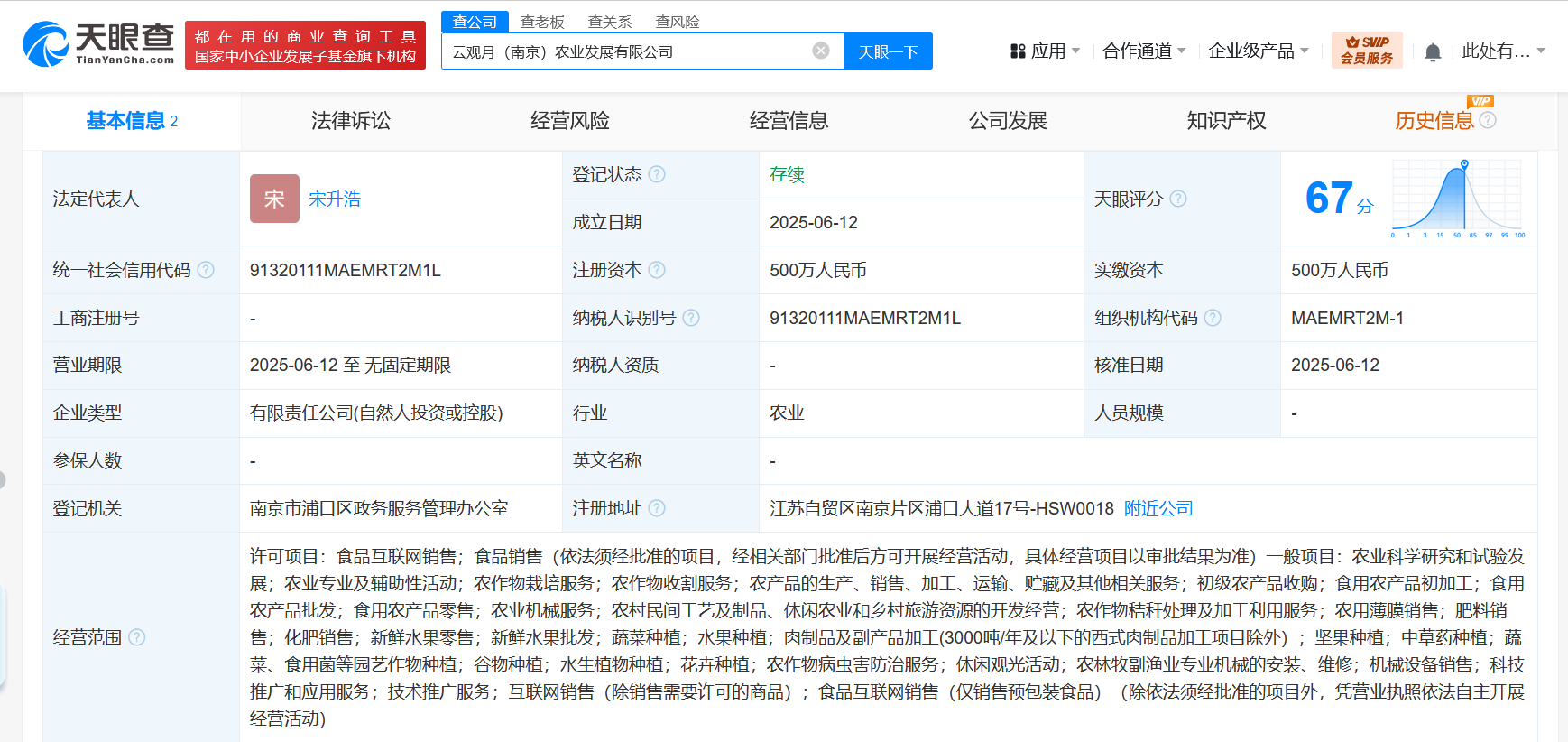The height and width of the screenshot is (742, 1568).
Task: Expand the 应用 dropdown
Action: tap(1055, 51)
